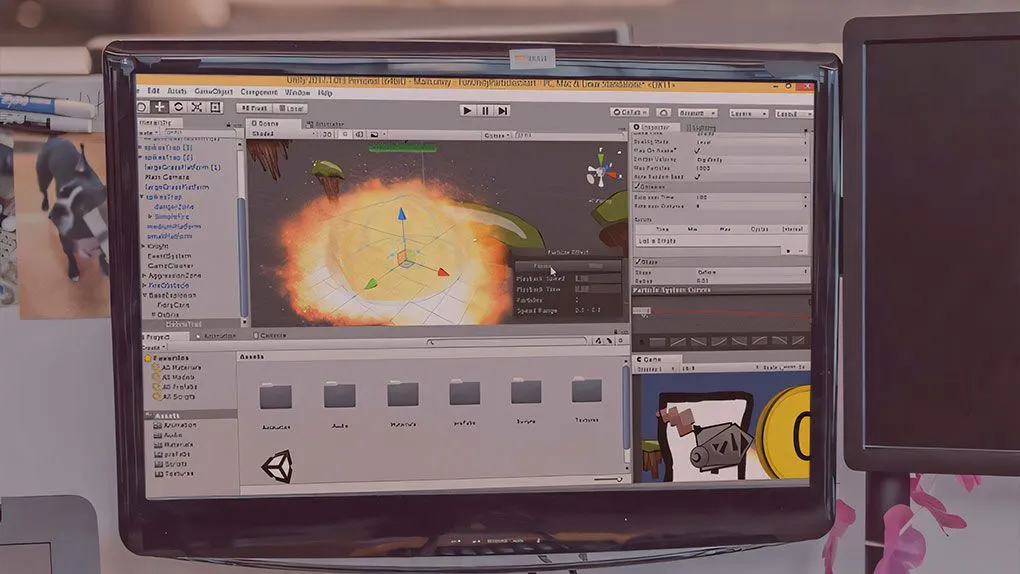Image resolution: width=1020 pixels, height=574 pixels.
Task: Expand the Knight object in Hierarchy
Action: pos(144,247)
